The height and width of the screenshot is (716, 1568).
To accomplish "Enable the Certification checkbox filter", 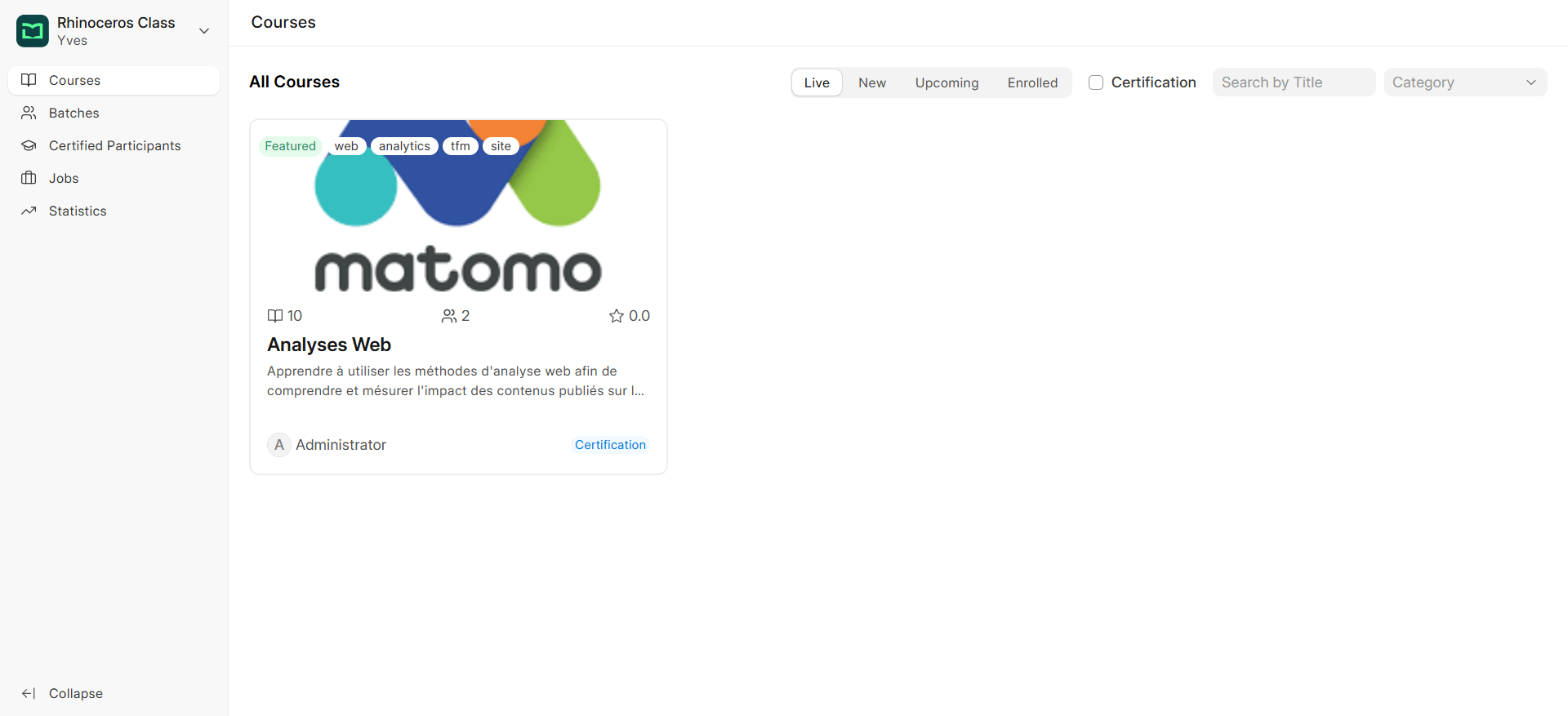I will 1096,82.
